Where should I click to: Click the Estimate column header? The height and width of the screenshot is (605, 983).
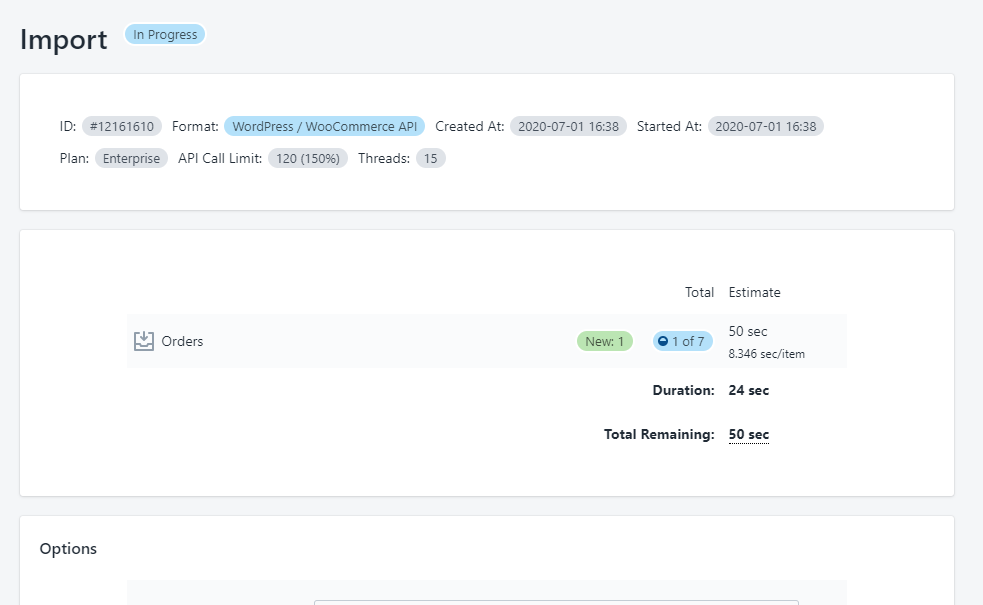(754, 293)
